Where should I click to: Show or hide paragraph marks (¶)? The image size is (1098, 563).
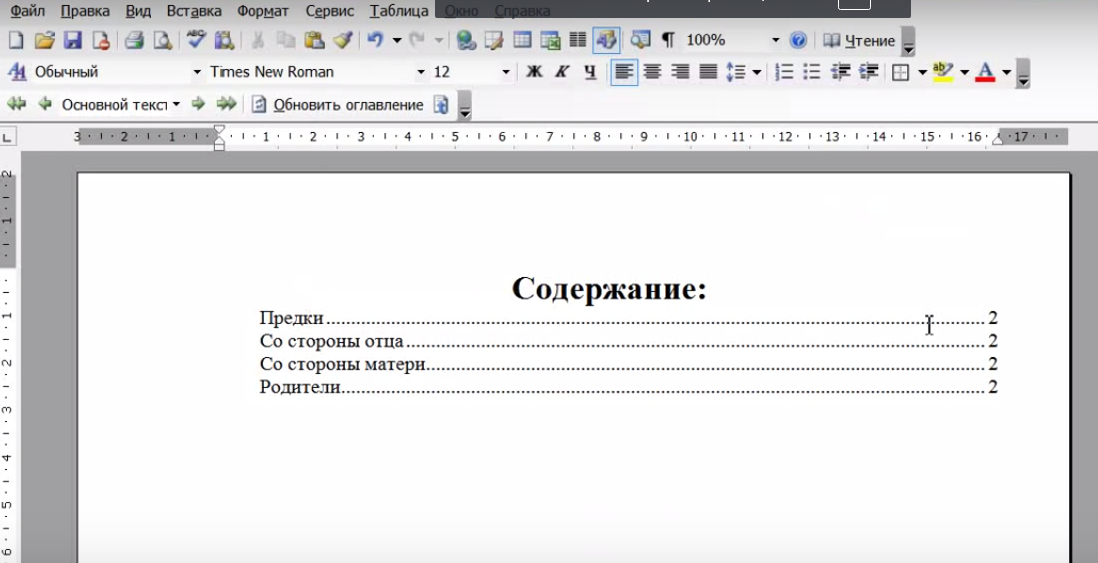pos(668,41)
